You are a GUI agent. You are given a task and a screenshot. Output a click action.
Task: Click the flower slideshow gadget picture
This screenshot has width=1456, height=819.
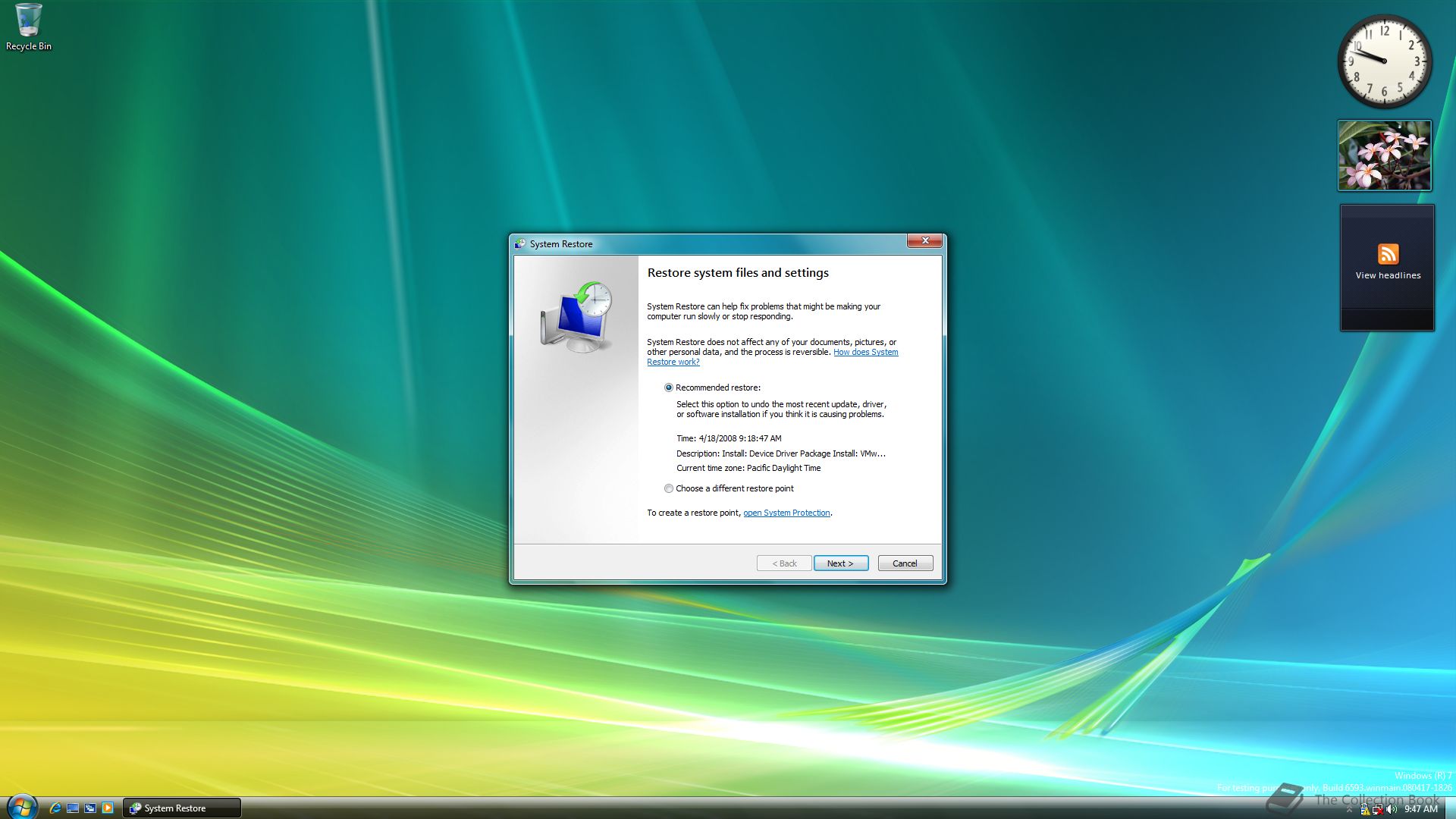1384,155
